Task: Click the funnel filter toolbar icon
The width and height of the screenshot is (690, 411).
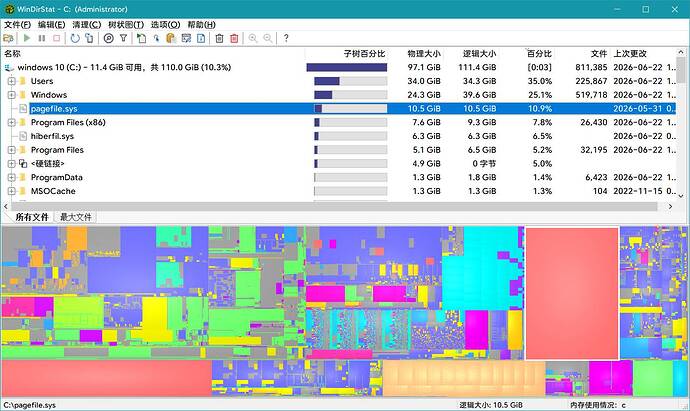Action: coord(124,38)
